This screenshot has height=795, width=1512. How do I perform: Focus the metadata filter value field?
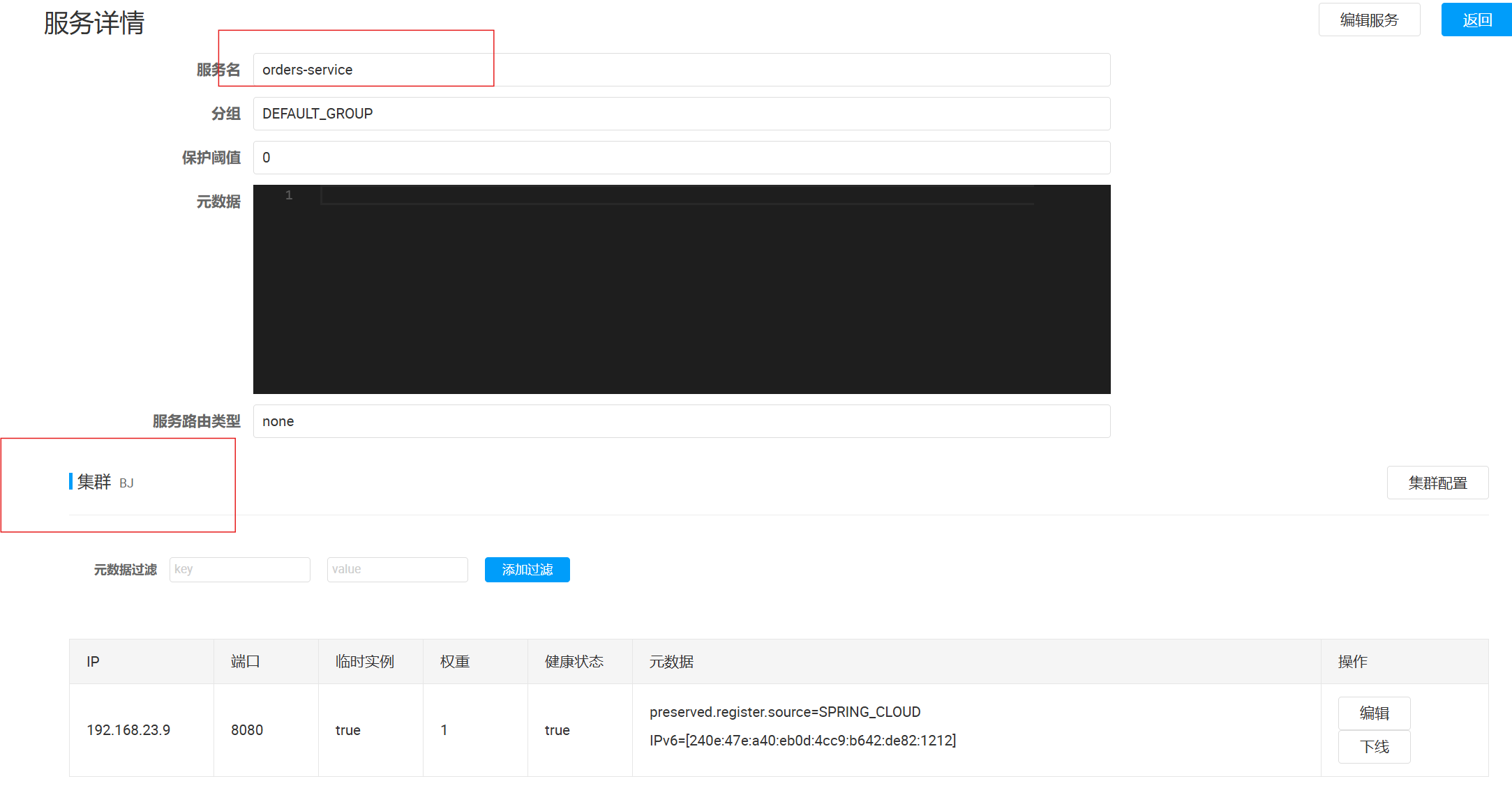click(x=397, y=570)
